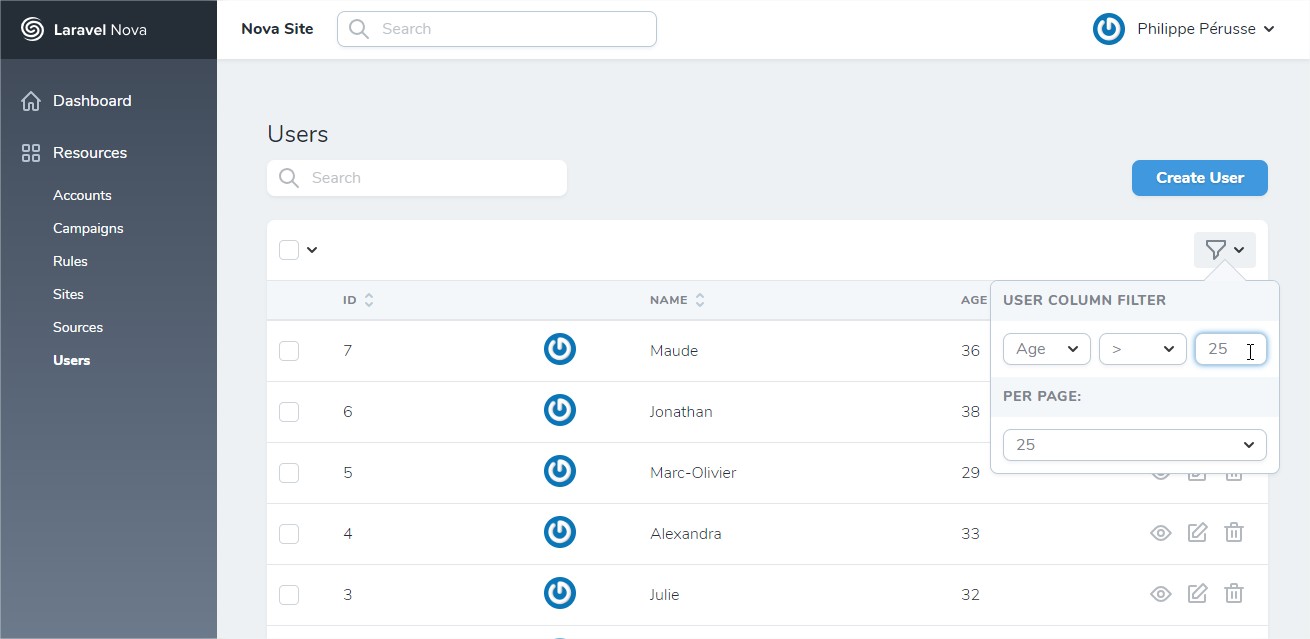
Task: Delete Alexandra's user via trash icon
Action: coord(1234,533)
